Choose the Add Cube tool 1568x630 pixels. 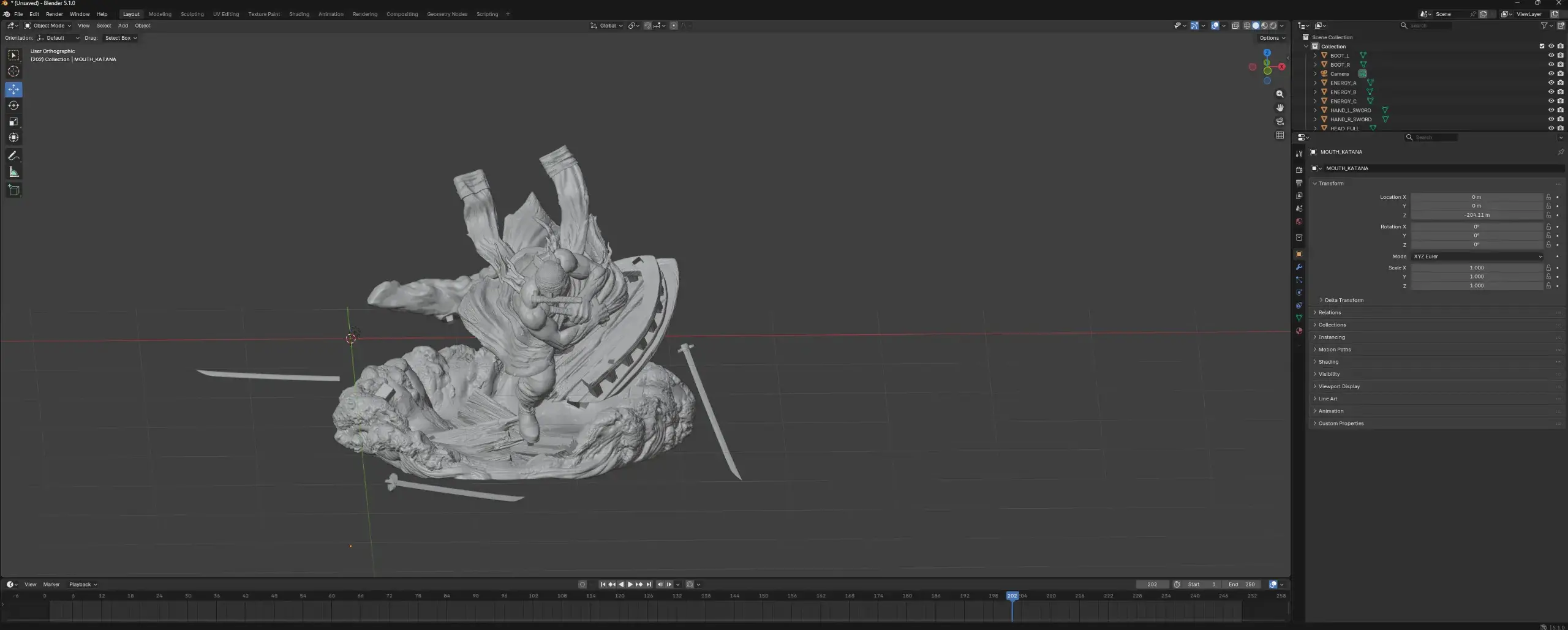[13, 190]
